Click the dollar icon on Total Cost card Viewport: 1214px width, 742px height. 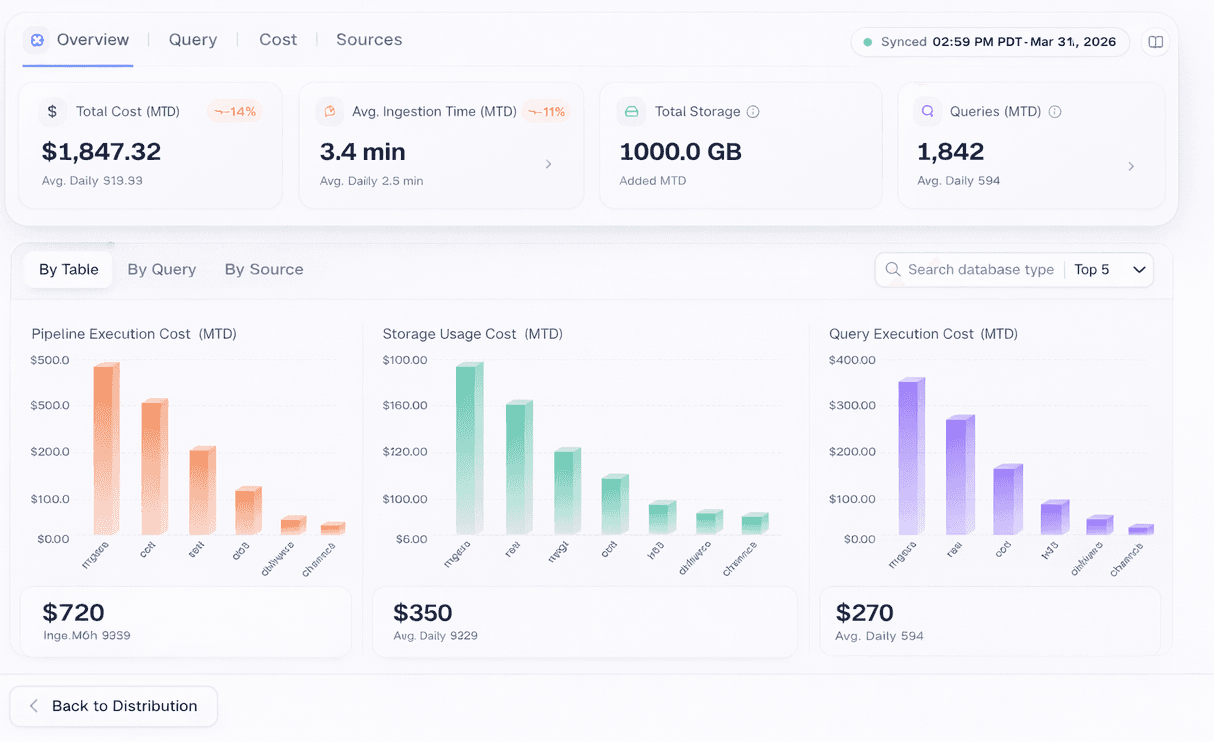[52, 112]
